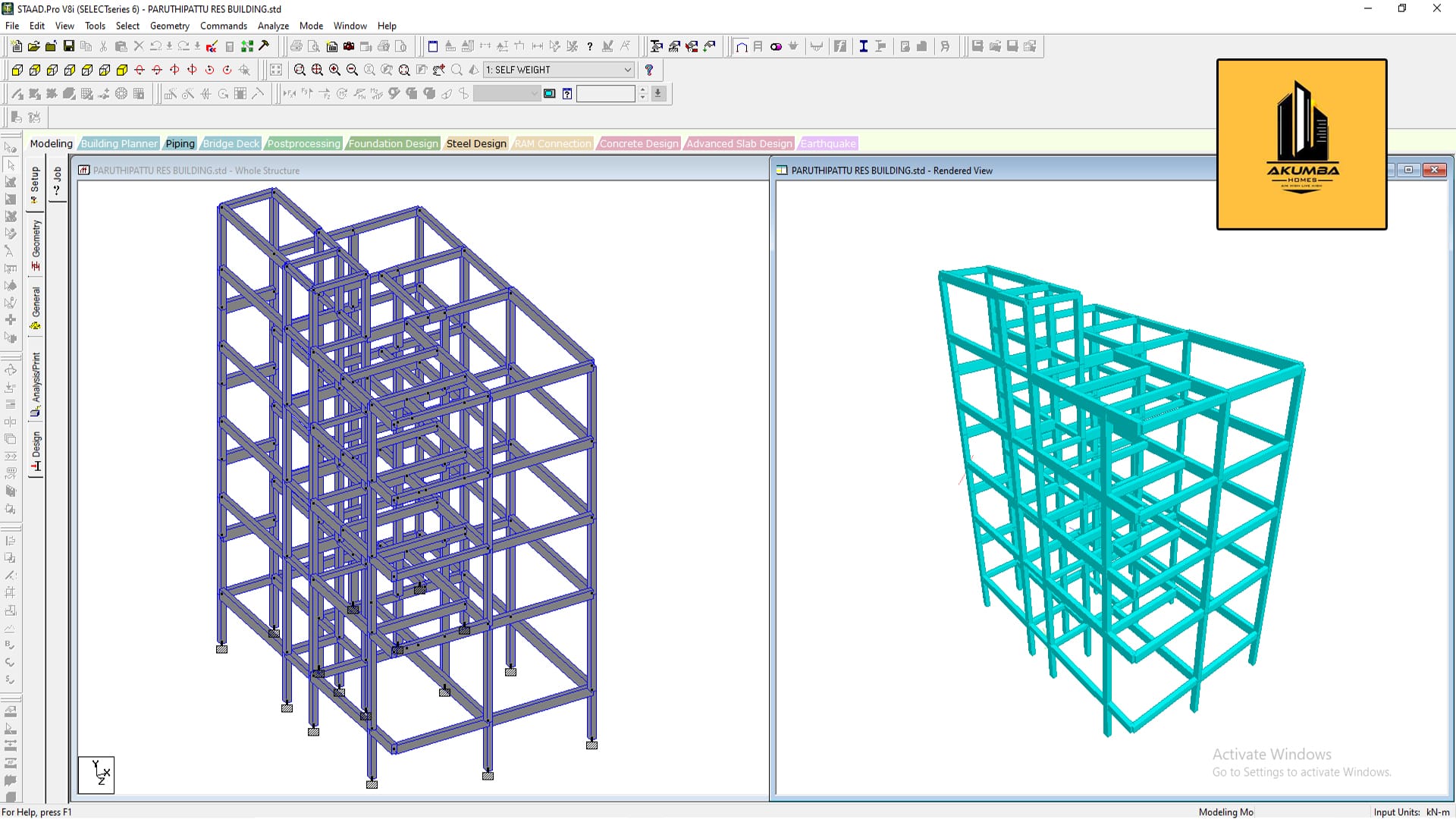Open the Geometry menu
Viewport: 1456px width, 819px height.
click(x=170, y=26)
